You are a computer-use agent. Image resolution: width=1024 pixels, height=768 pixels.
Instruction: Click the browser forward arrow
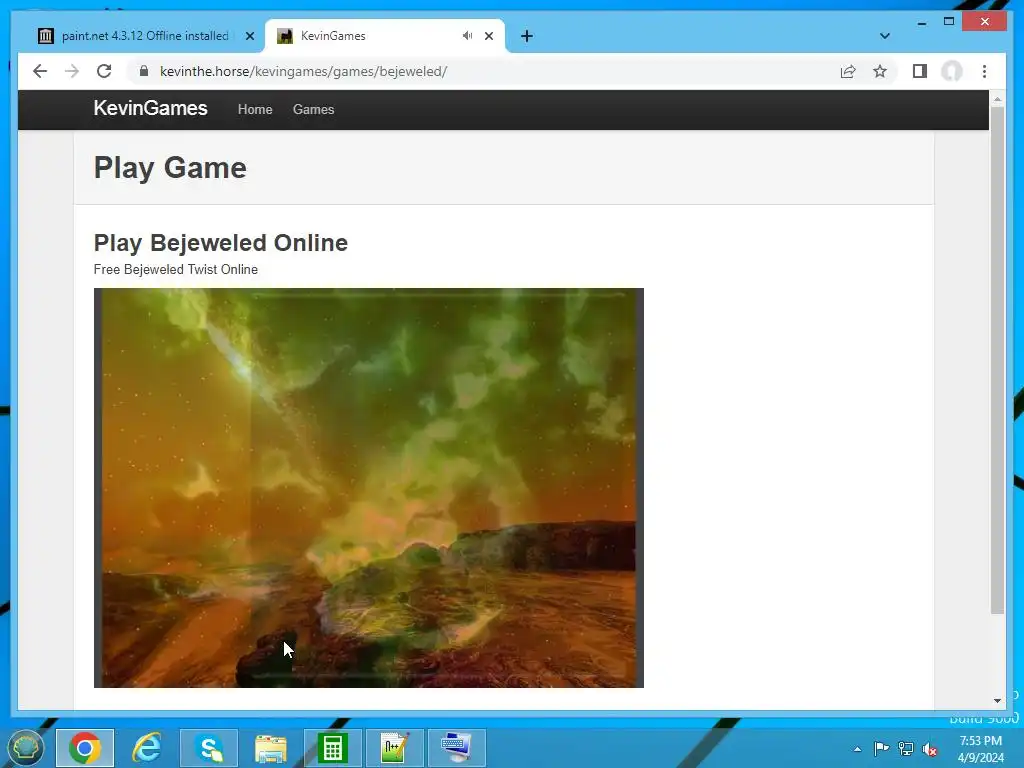pos(72,71)
